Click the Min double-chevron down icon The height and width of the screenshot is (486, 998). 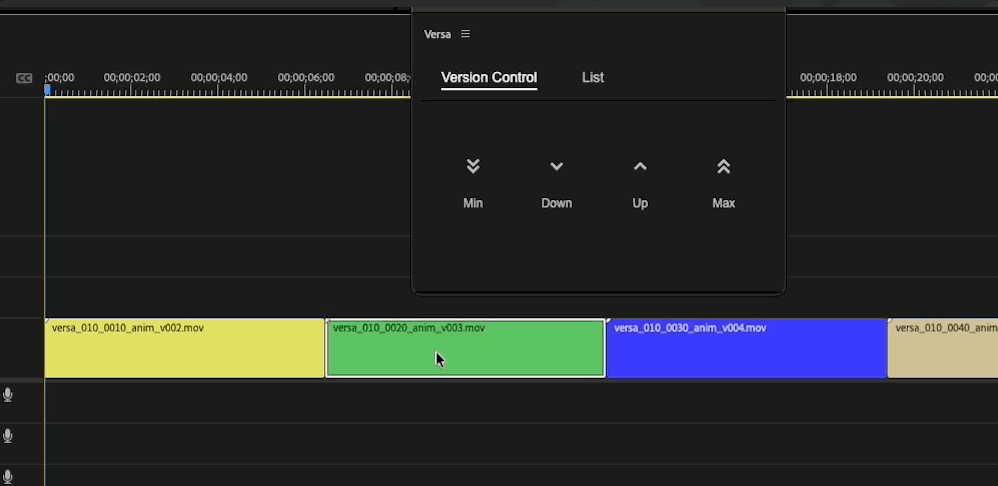click(473, 167)
